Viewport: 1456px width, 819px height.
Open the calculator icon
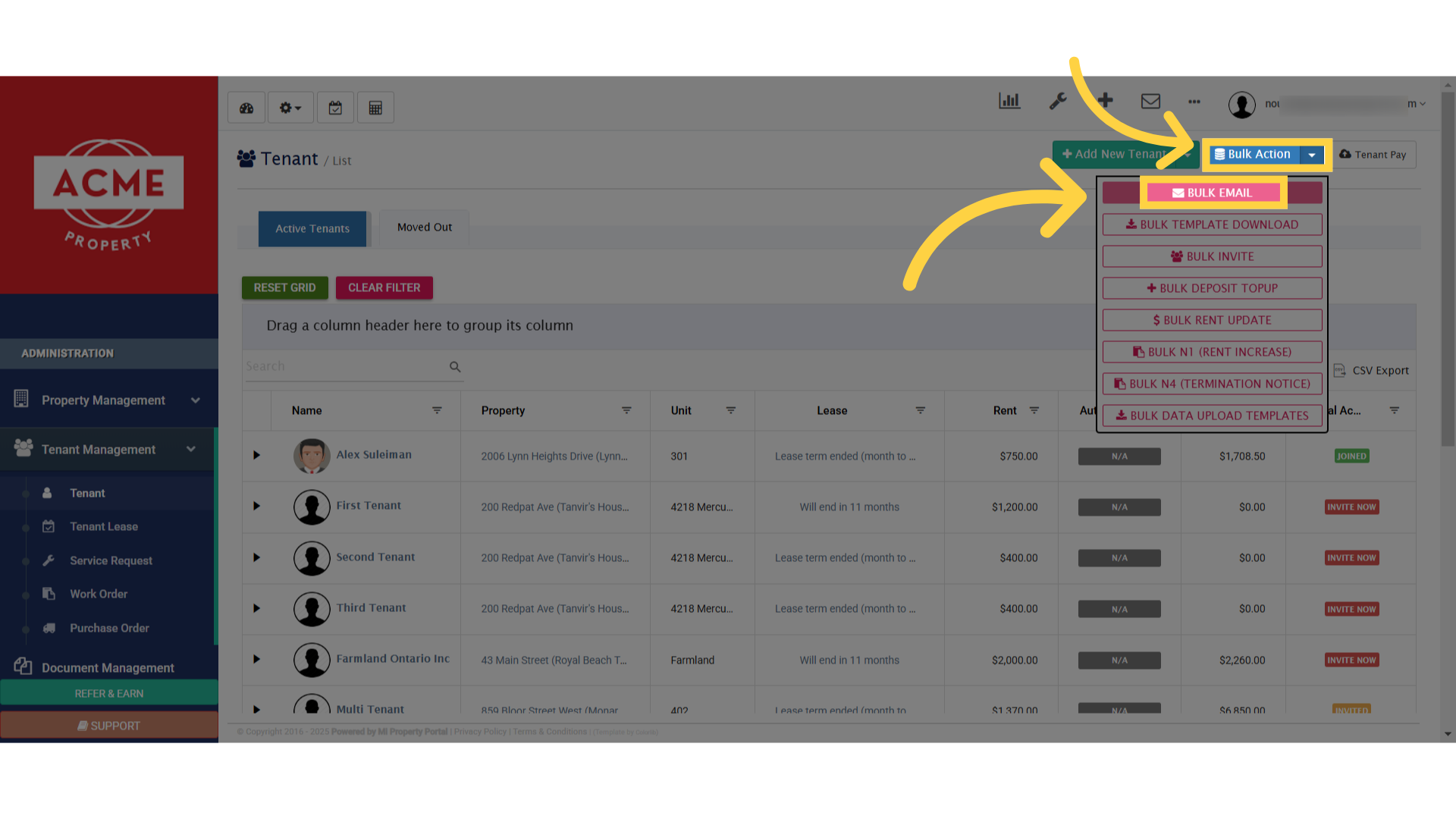pyautogui.click(x=375, y=107)
